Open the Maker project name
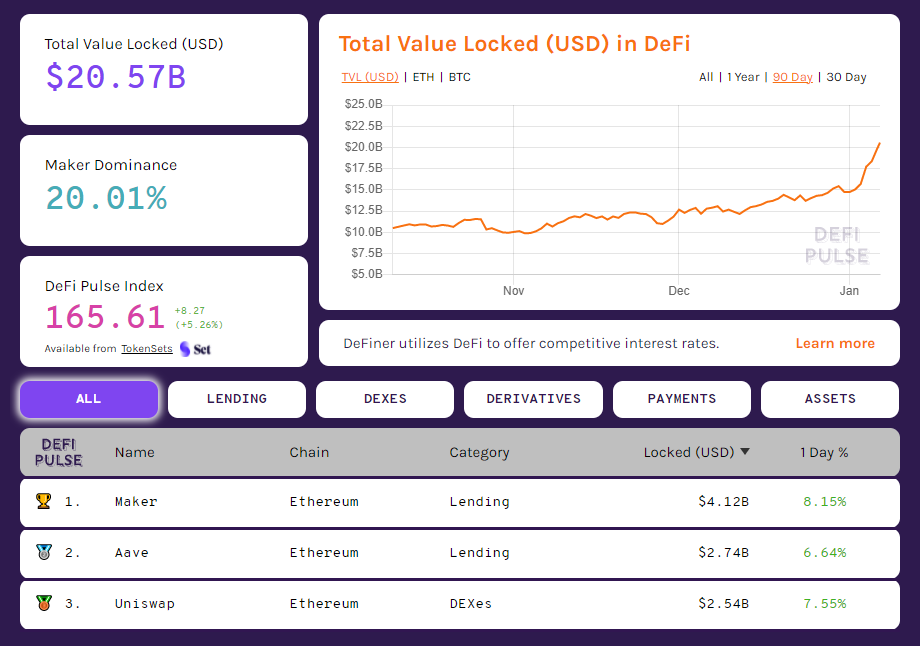This screenshot has height=646, width=920. coord(136,502)
